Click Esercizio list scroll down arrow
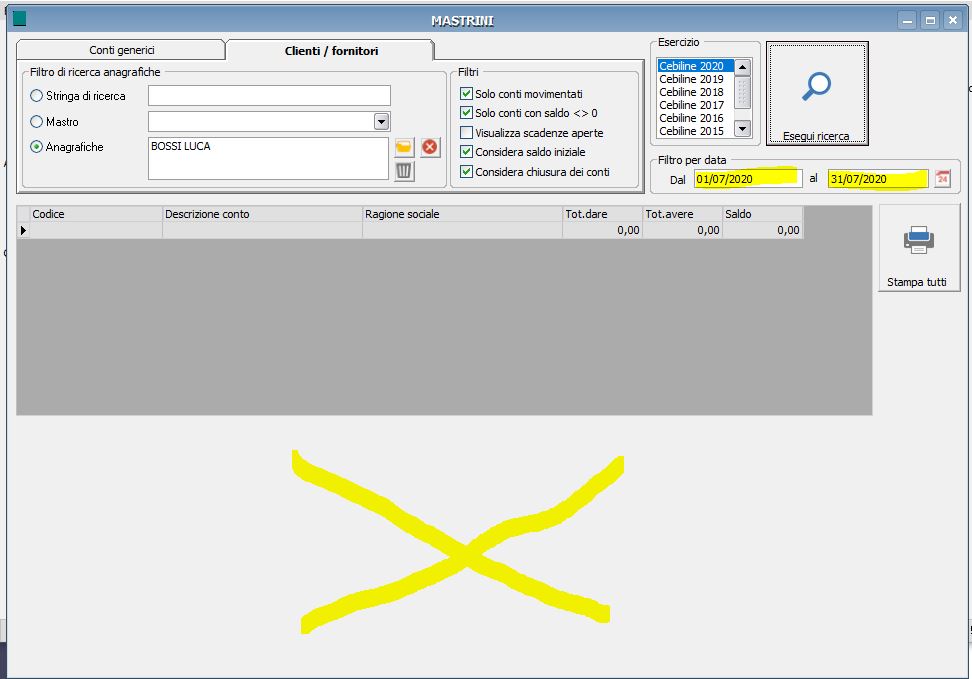 click(742, 129)
